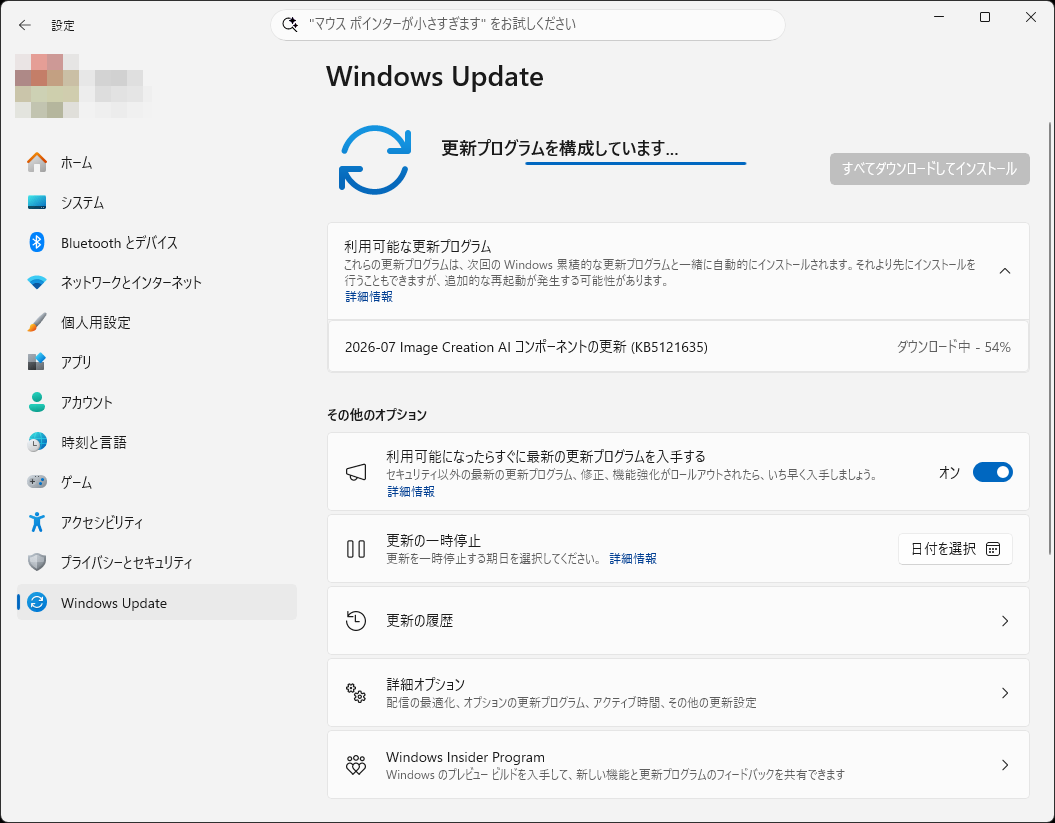Open 更新の履歴 via its right chevron
The height and width of the screenshot is (823, 1055).
(x=1005, y=620)
